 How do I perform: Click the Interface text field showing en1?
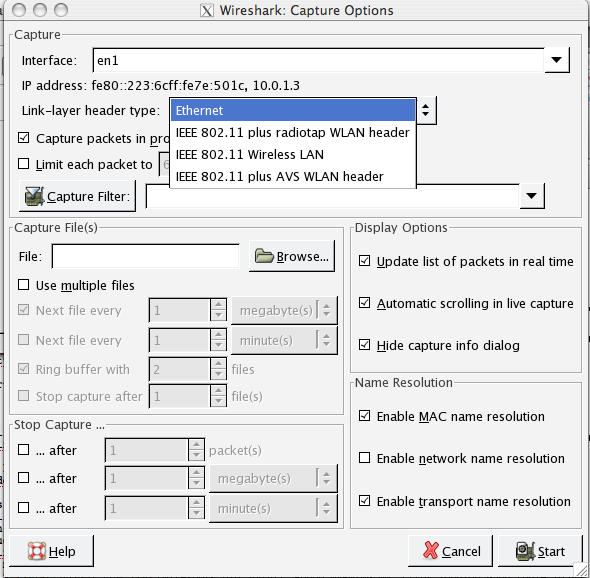[318, 60]
